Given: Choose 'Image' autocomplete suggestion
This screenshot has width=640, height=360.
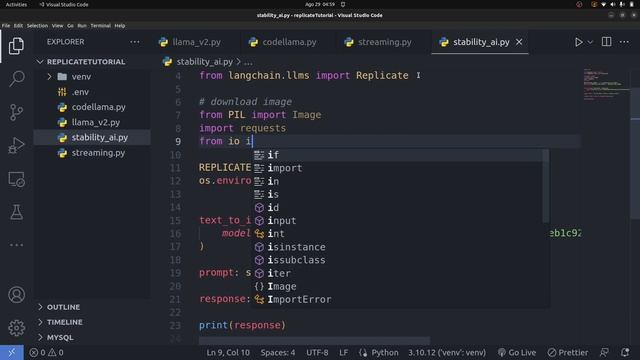Looking at the screenshot, I should click(397, 287).
